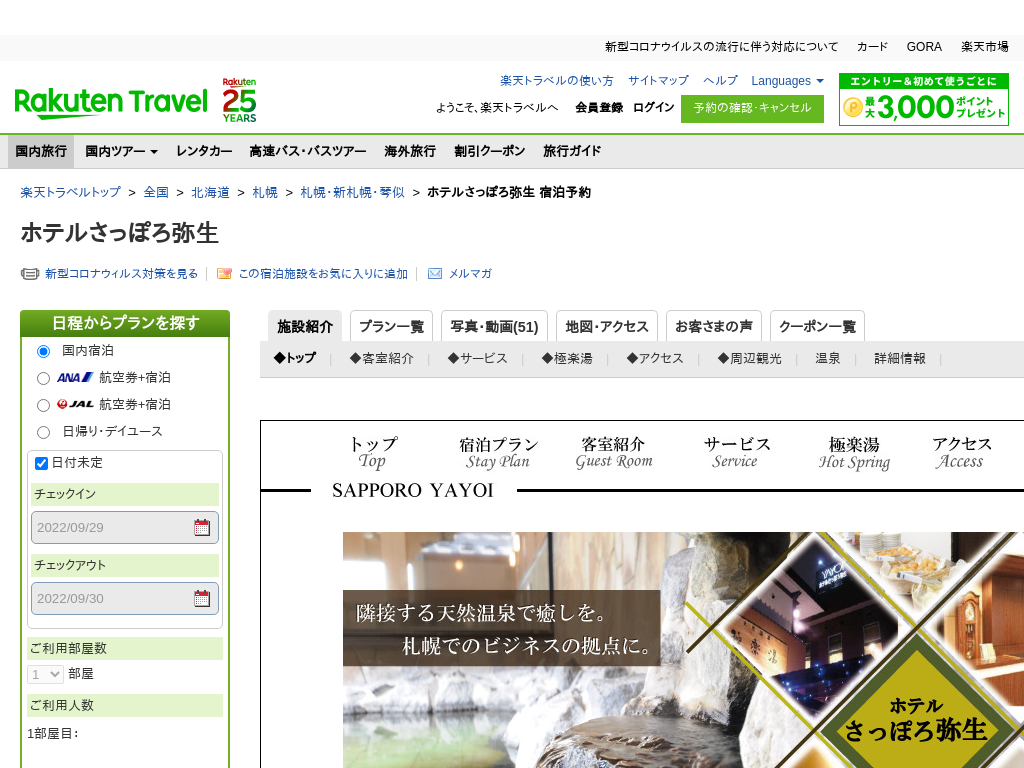
Task: Select レンタカー in the main navigation
Action: pos(204,151)
